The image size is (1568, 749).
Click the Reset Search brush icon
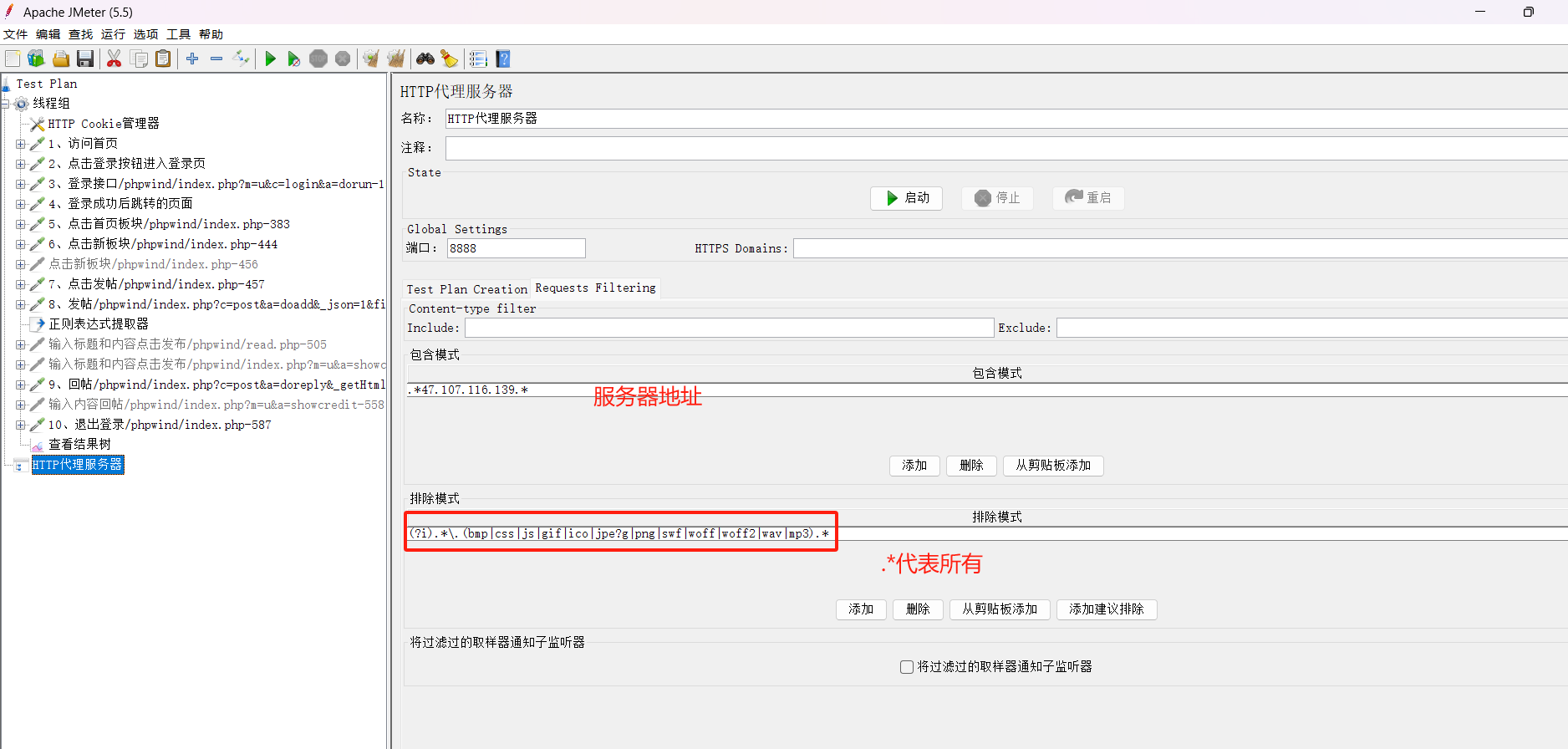pos(450,59)
